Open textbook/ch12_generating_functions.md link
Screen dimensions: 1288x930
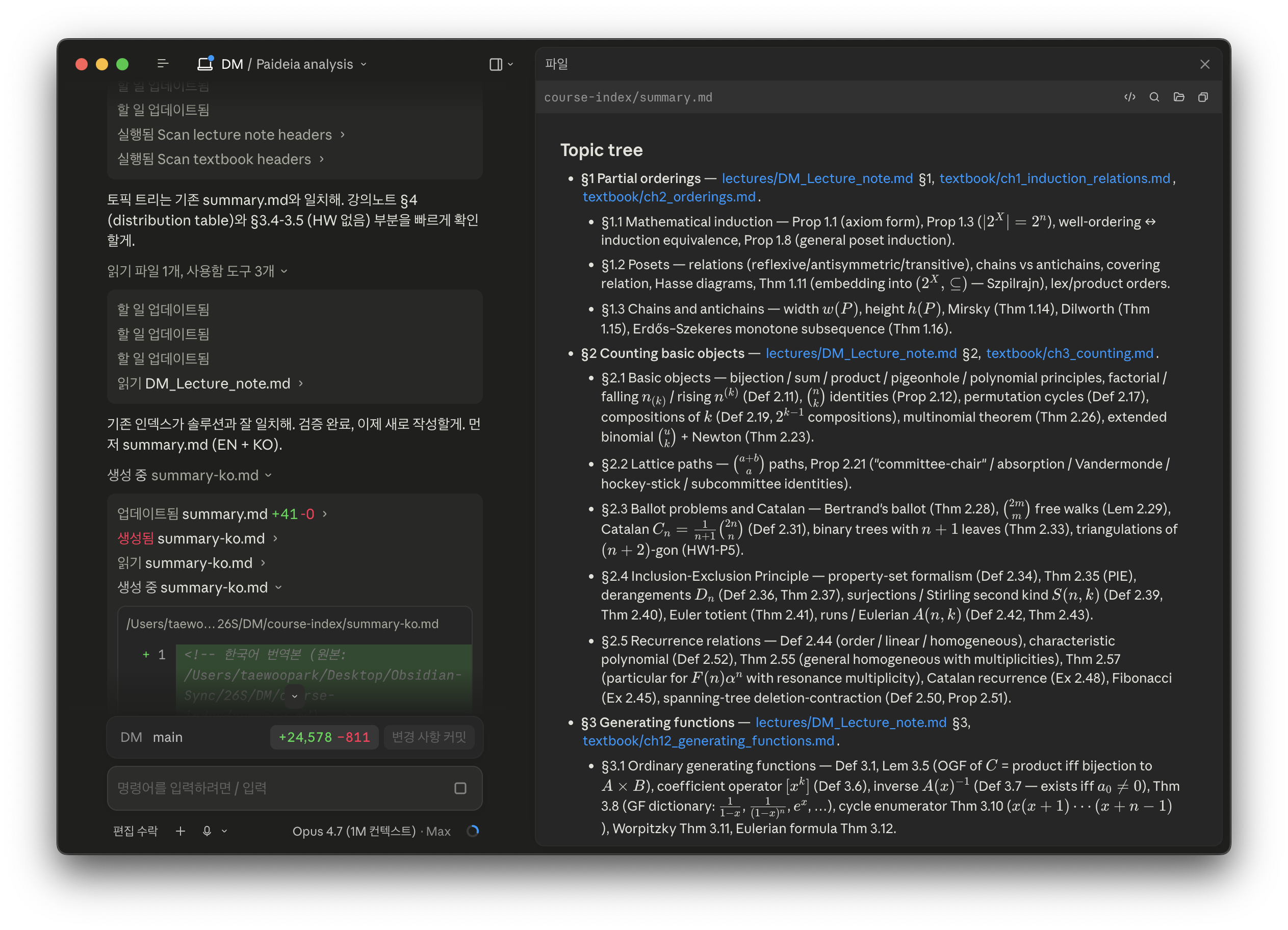[x=708, y=740]
